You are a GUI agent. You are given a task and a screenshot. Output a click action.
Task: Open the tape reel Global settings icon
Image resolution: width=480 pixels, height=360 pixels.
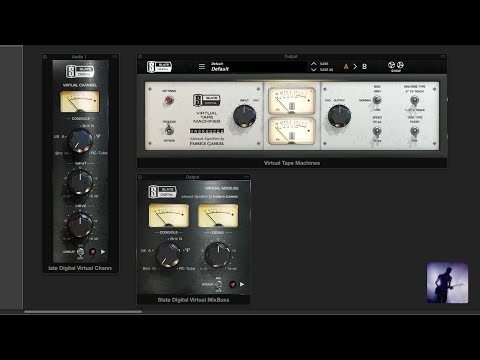tap(396, 65)
